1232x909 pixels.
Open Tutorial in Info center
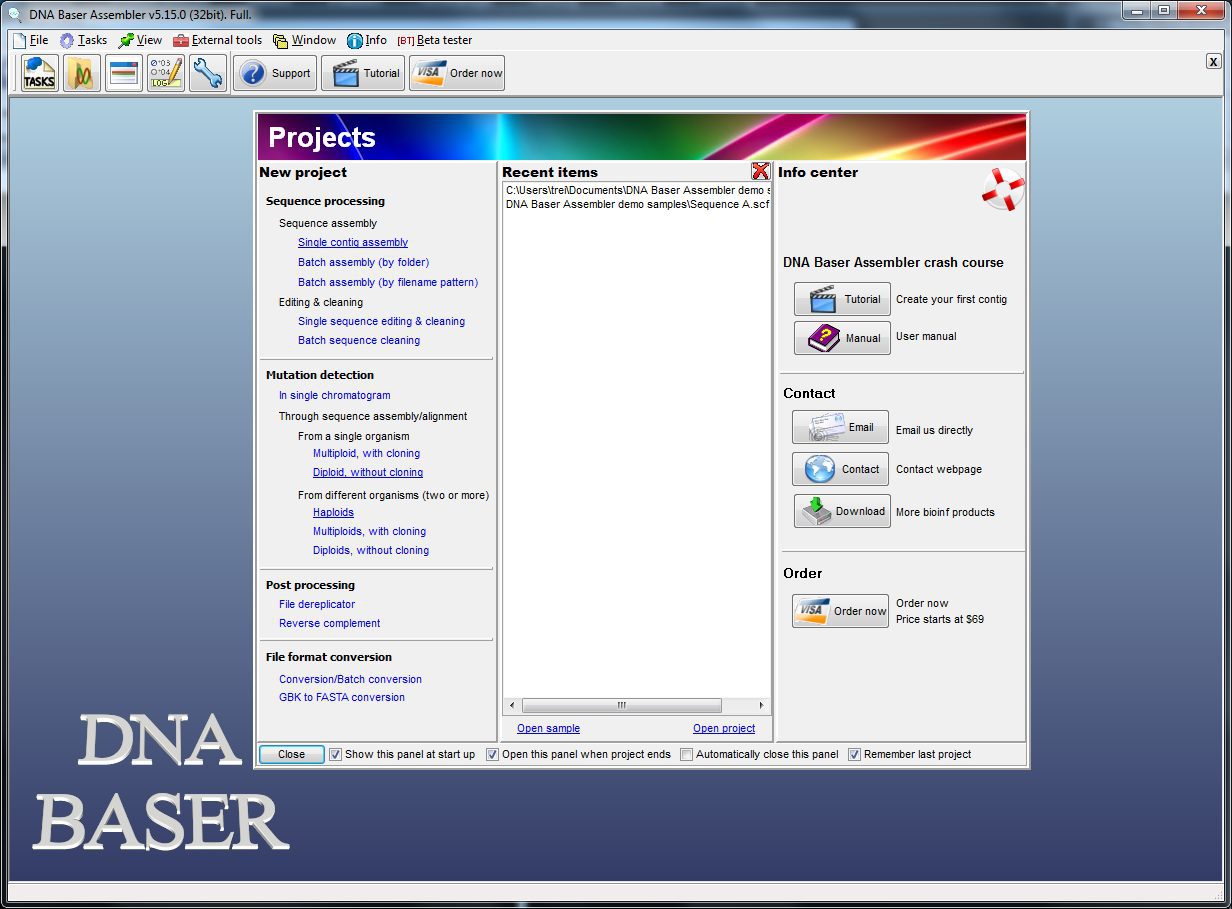pos(842,299)
